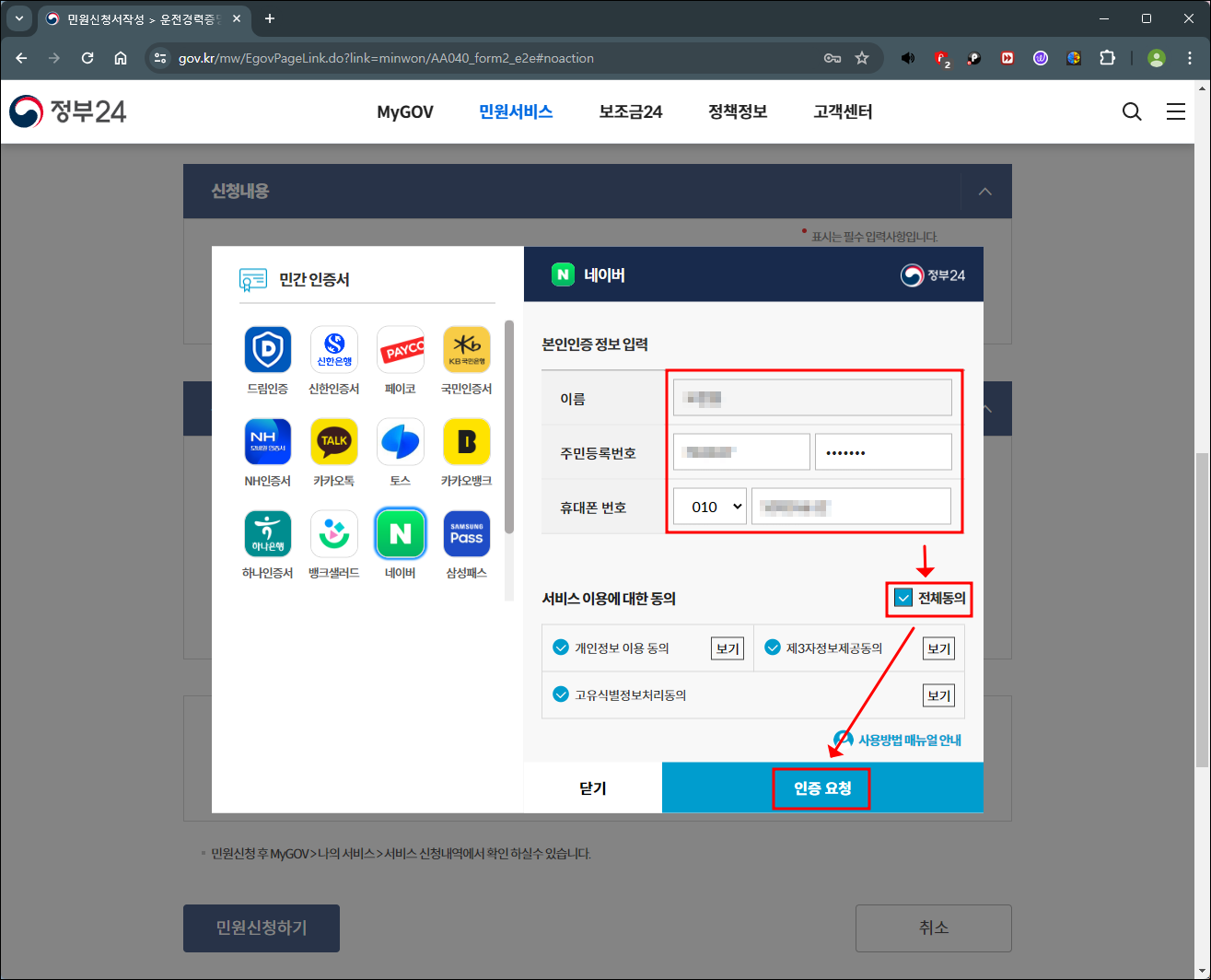
Task: Toggle the 개인정보 이용 동의 checkbox
Action: (560, 647)
